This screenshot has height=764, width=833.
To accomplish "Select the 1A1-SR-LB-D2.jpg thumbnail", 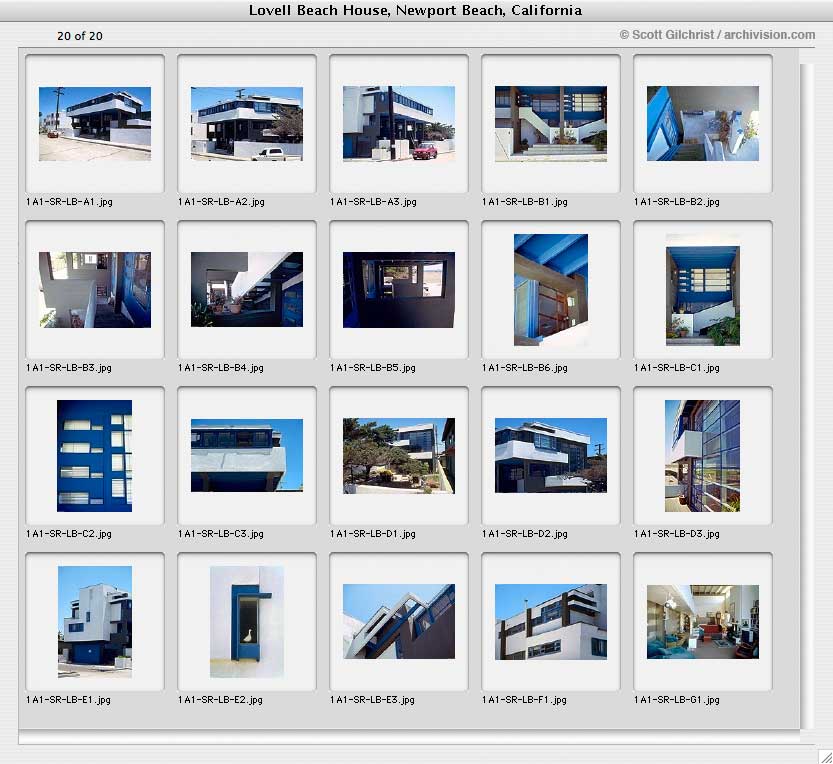I will pos(551,455).
